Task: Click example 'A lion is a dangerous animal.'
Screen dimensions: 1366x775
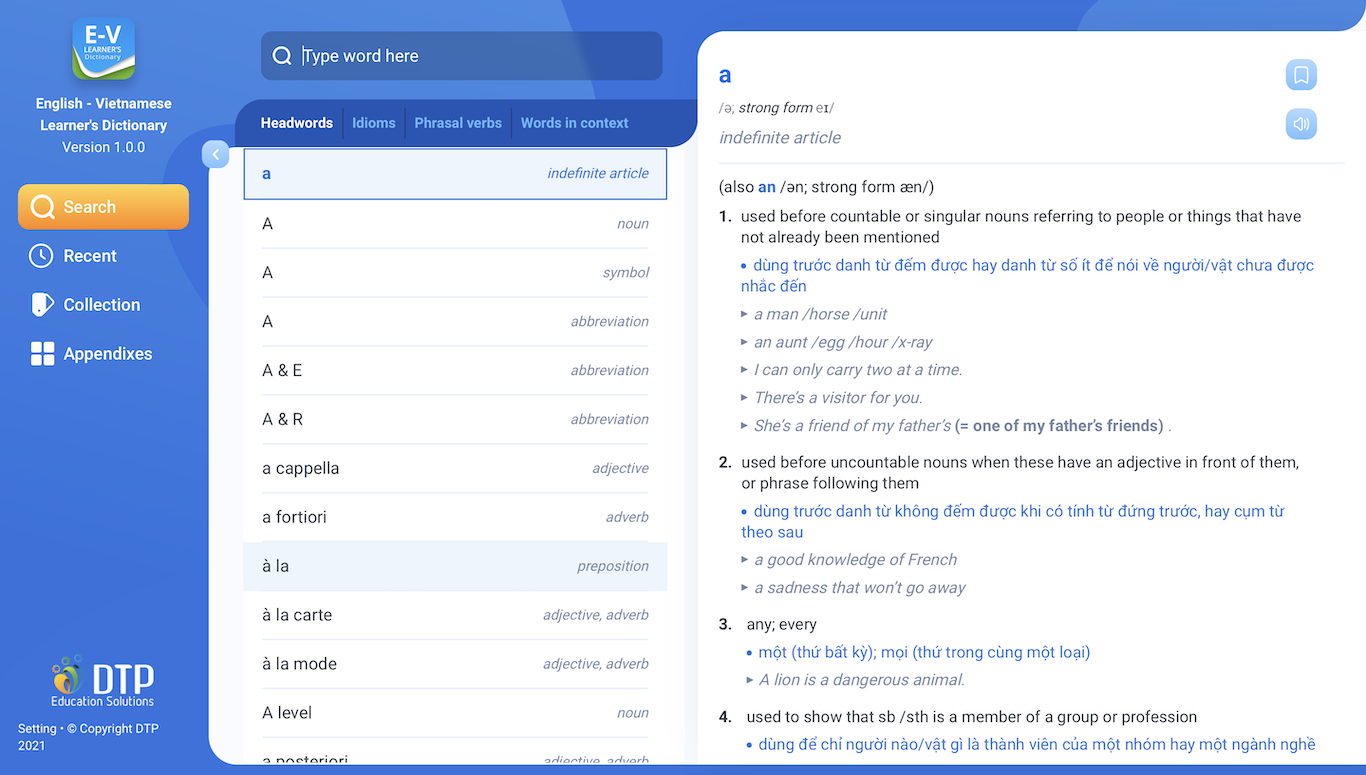Action: tap(862, 680)
